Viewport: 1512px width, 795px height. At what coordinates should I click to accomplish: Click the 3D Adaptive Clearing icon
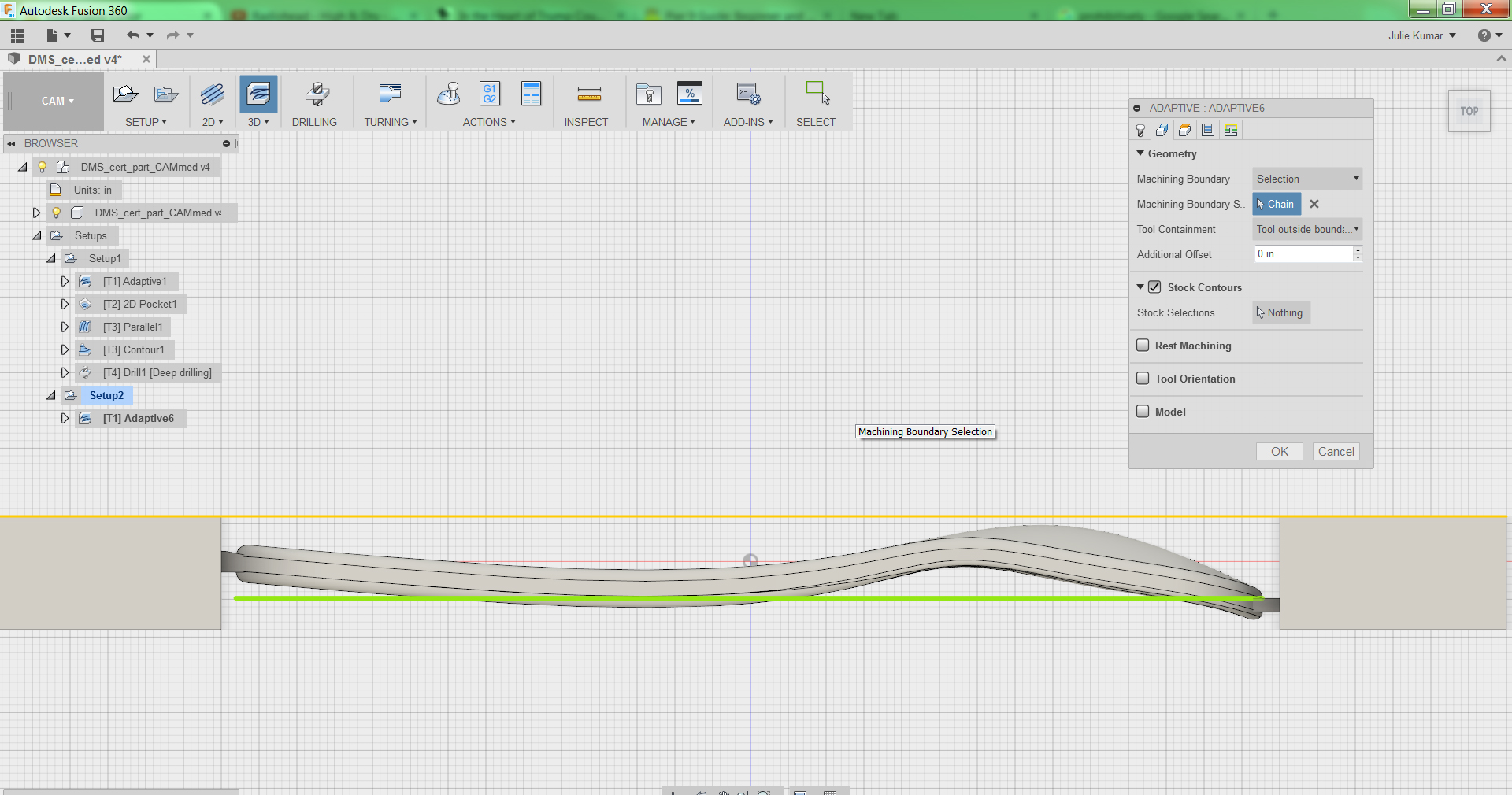(x=258, y=94)
